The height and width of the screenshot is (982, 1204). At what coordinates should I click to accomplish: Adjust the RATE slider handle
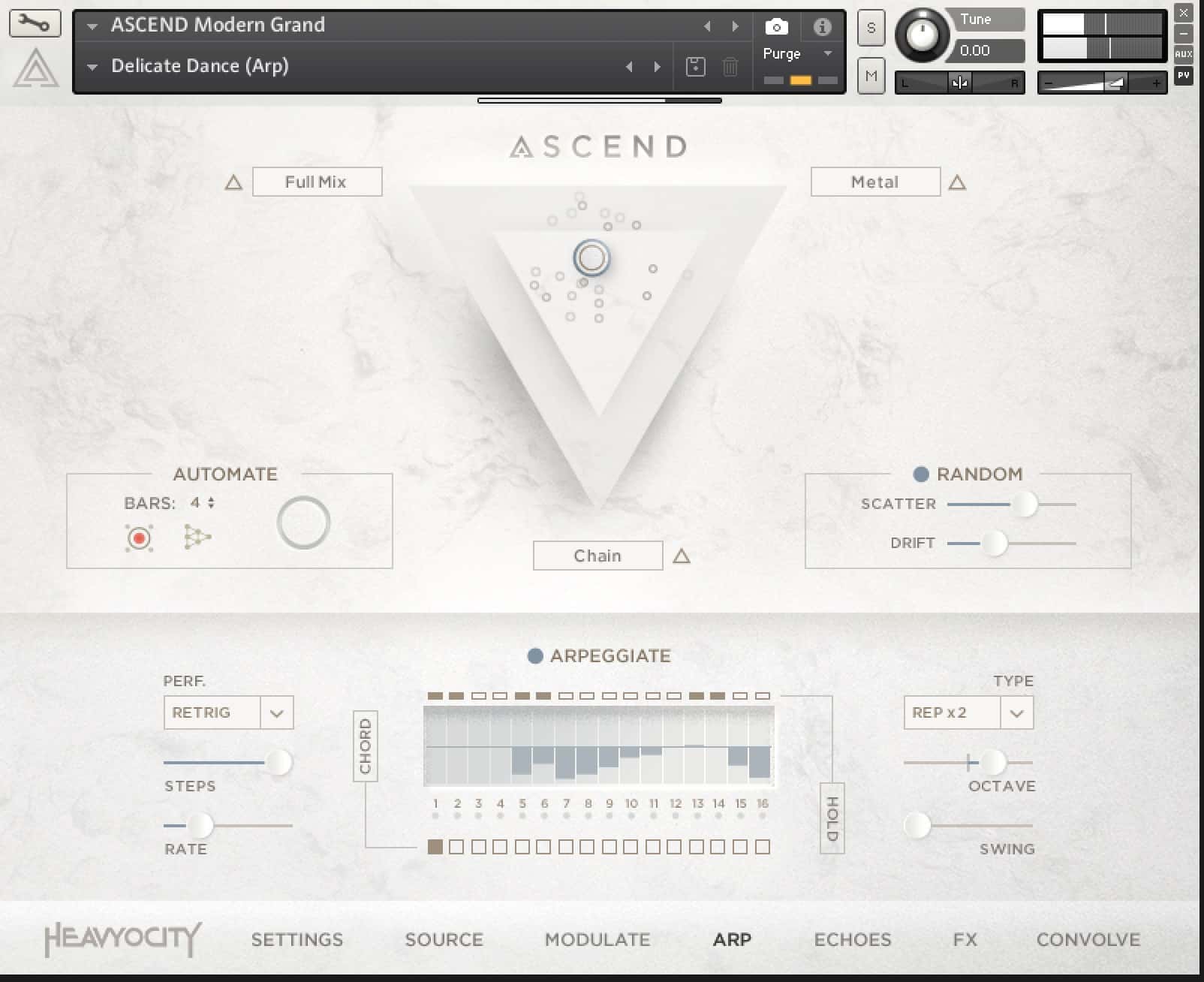pos(200,825)
